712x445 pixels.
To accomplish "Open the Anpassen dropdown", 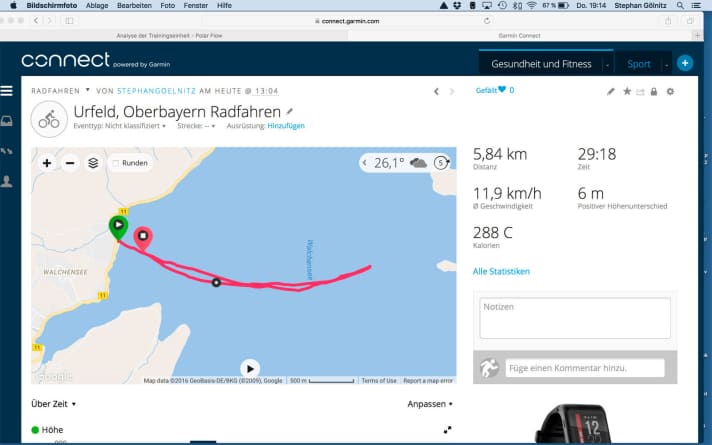I will [430, 404].
